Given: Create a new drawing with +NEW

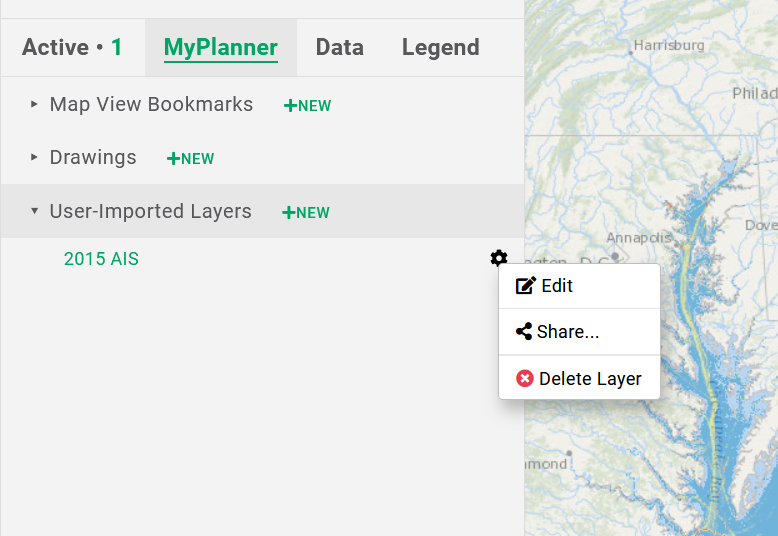Looking at the screenshot, I should (190, 158).
